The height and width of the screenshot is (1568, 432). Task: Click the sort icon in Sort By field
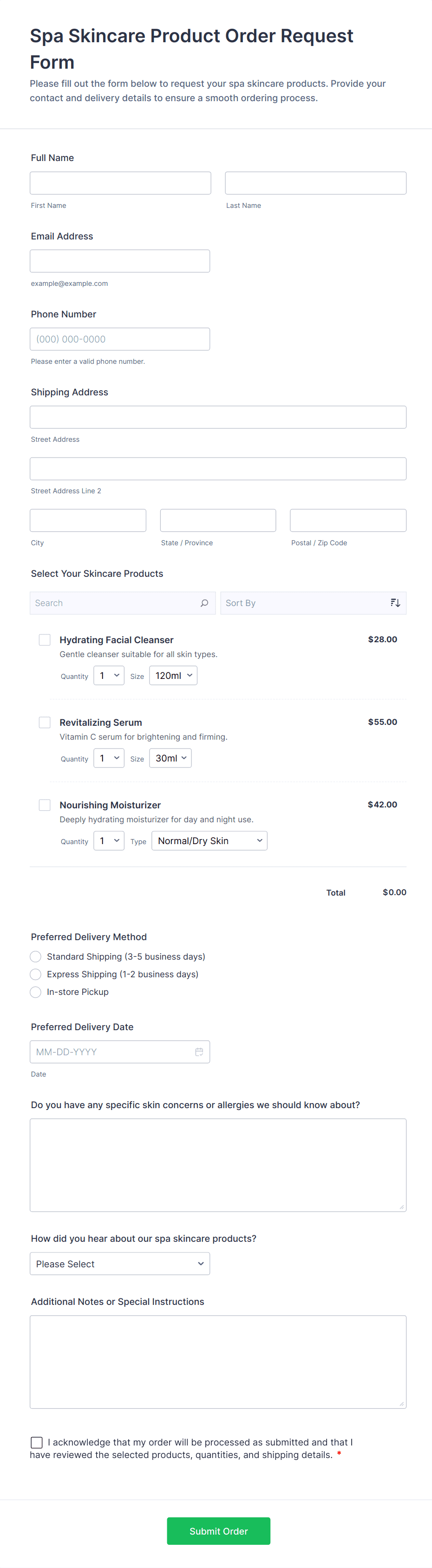click(395, 603)
